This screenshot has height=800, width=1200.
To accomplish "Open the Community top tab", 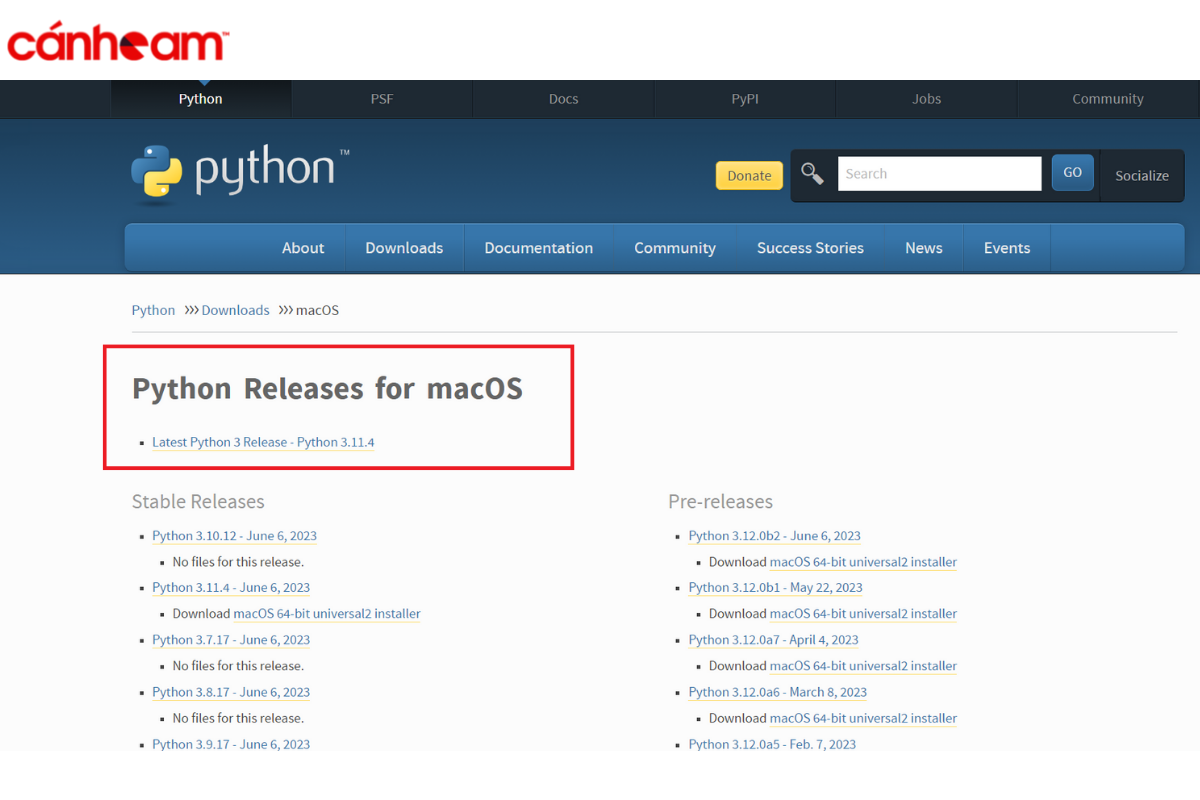I will (x=1108, y=99).
